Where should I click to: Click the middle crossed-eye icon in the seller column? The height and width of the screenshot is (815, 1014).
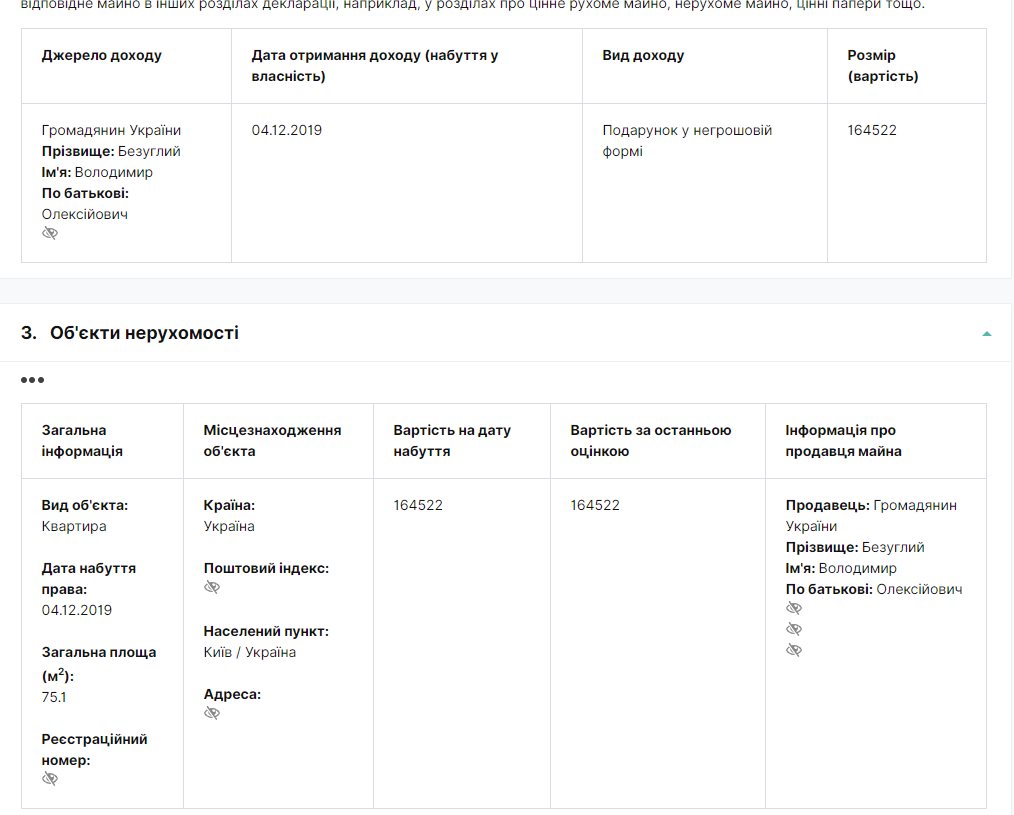point(794,629)
